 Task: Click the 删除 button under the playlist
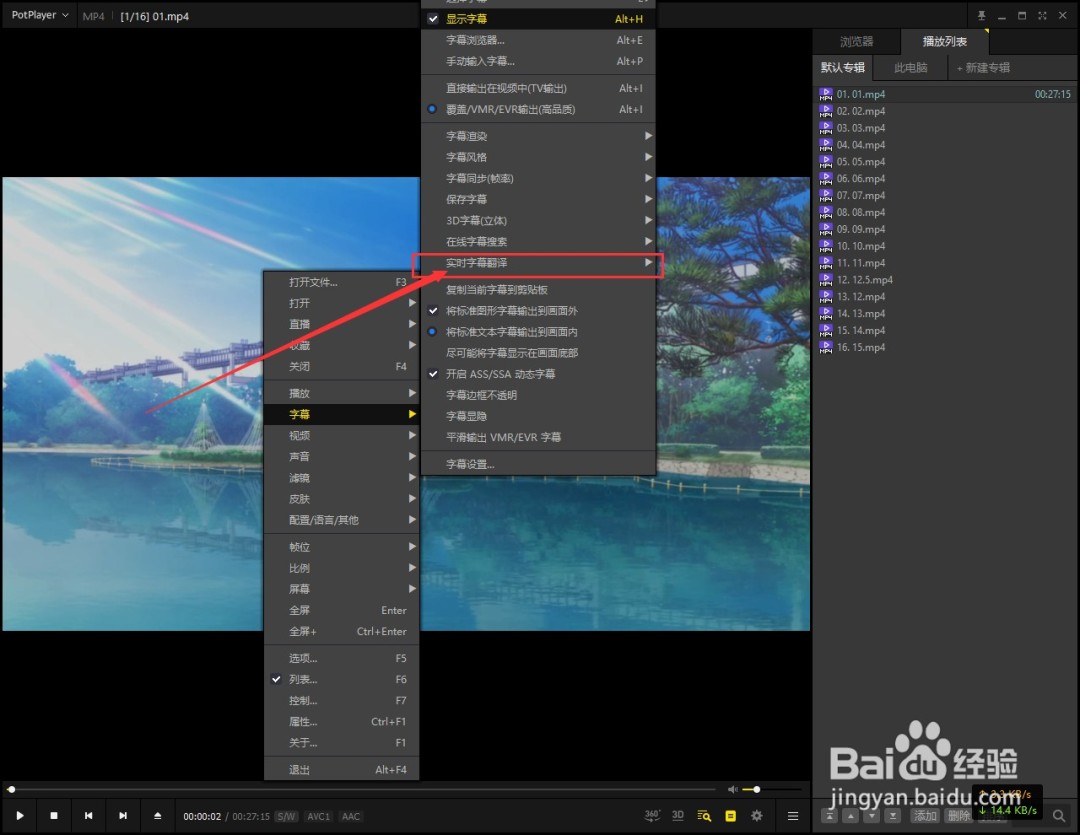coord(958,816)
